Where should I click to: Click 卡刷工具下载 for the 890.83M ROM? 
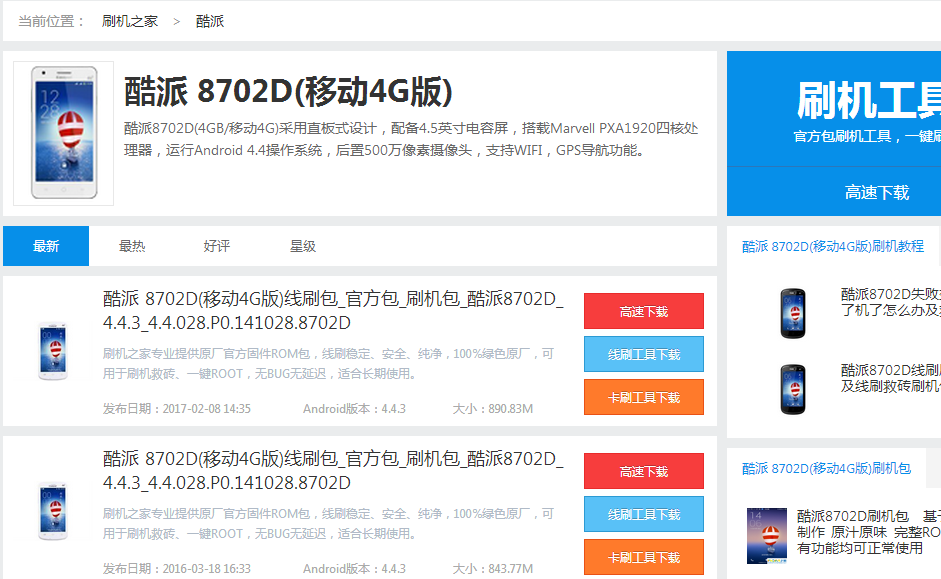[x=644, y=397]
